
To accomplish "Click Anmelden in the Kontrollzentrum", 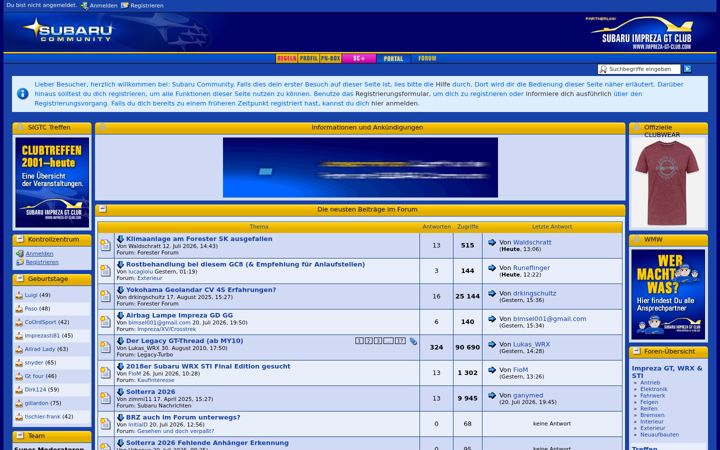I will pyautogui.click(x=39, y=253).
